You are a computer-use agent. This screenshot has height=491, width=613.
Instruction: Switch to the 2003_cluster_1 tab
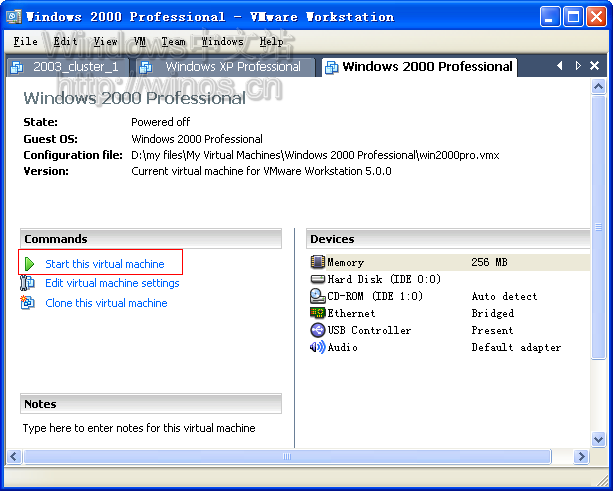coord(68,67)
